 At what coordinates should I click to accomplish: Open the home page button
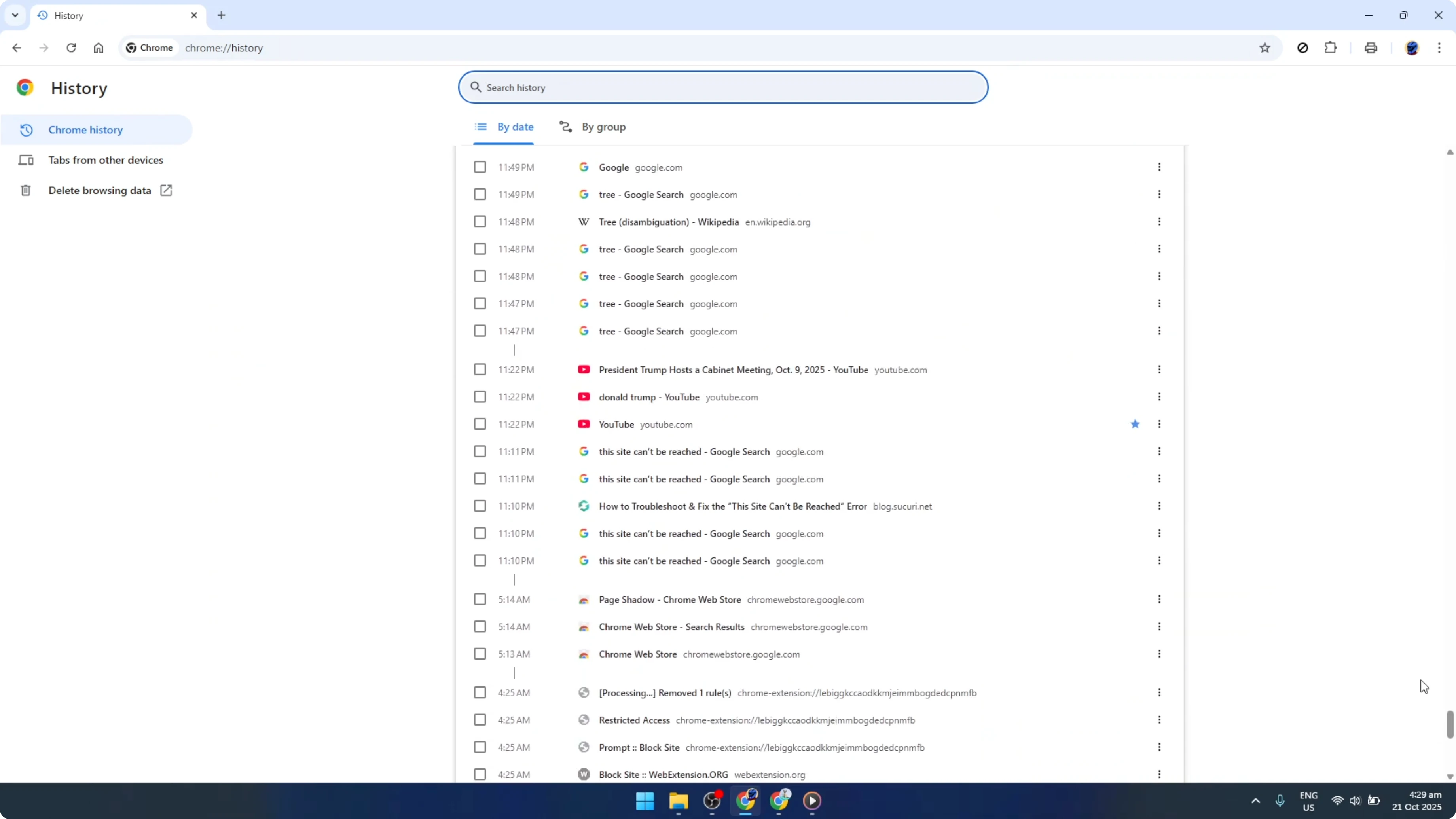[x=99, y=48]
